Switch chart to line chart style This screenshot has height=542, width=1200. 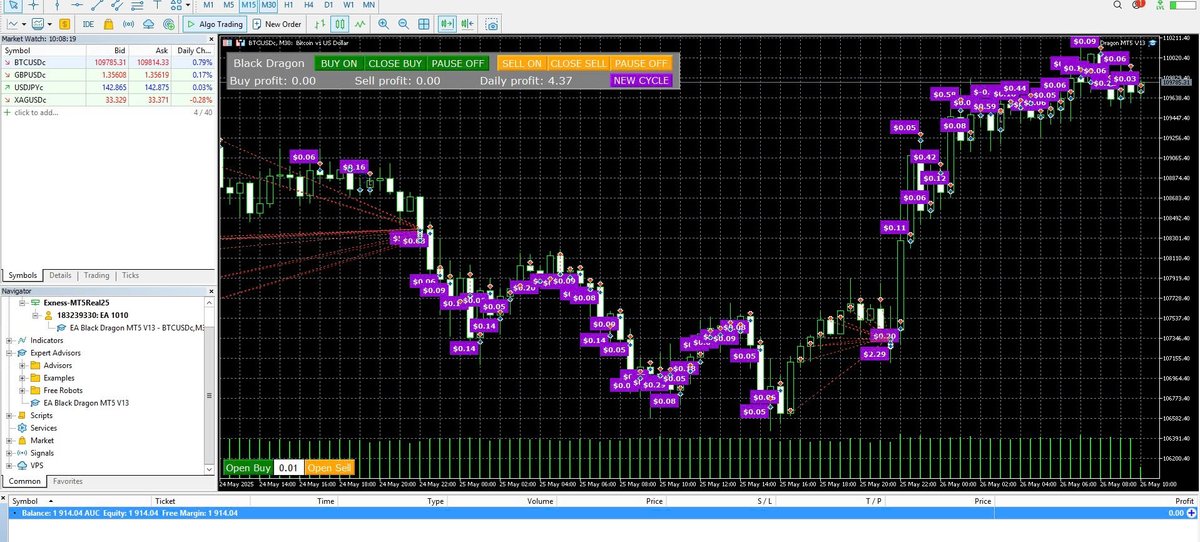pos(360,23)
